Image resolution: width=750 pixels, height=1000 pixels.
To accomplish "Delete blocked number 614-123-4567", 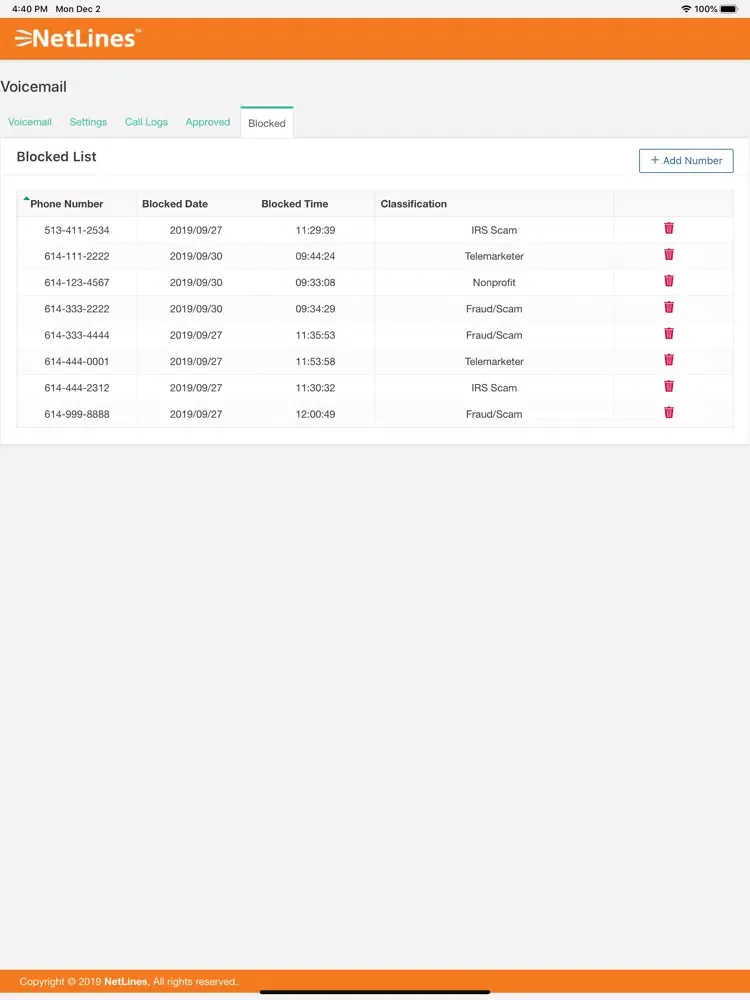I will pyautogui.click(x=668, y=281).
